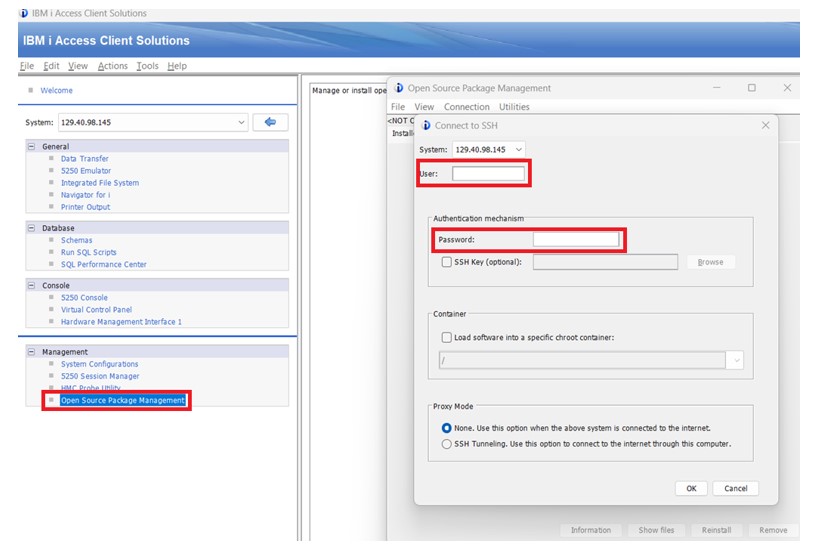
Task: Select the SSH Tunneling proxy mode option
Action: coord(446,444)
